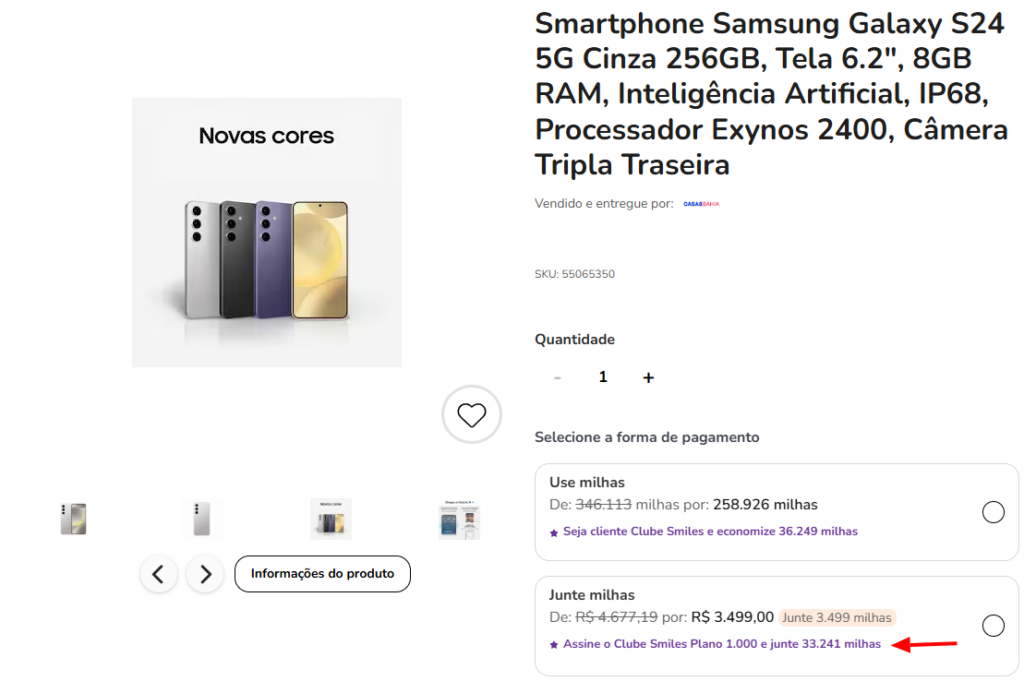
Task: Open Assine o Clube Smiles Plano 1.000 link
Action: click(x=722, y=644)
